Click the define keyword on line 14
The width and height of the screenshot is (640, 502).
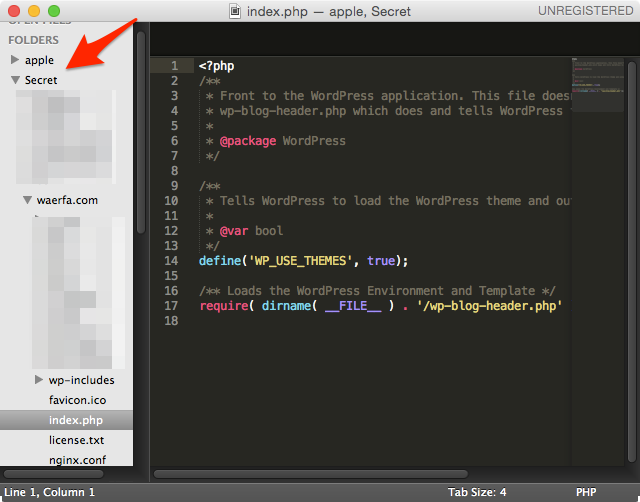click(220, 261)
